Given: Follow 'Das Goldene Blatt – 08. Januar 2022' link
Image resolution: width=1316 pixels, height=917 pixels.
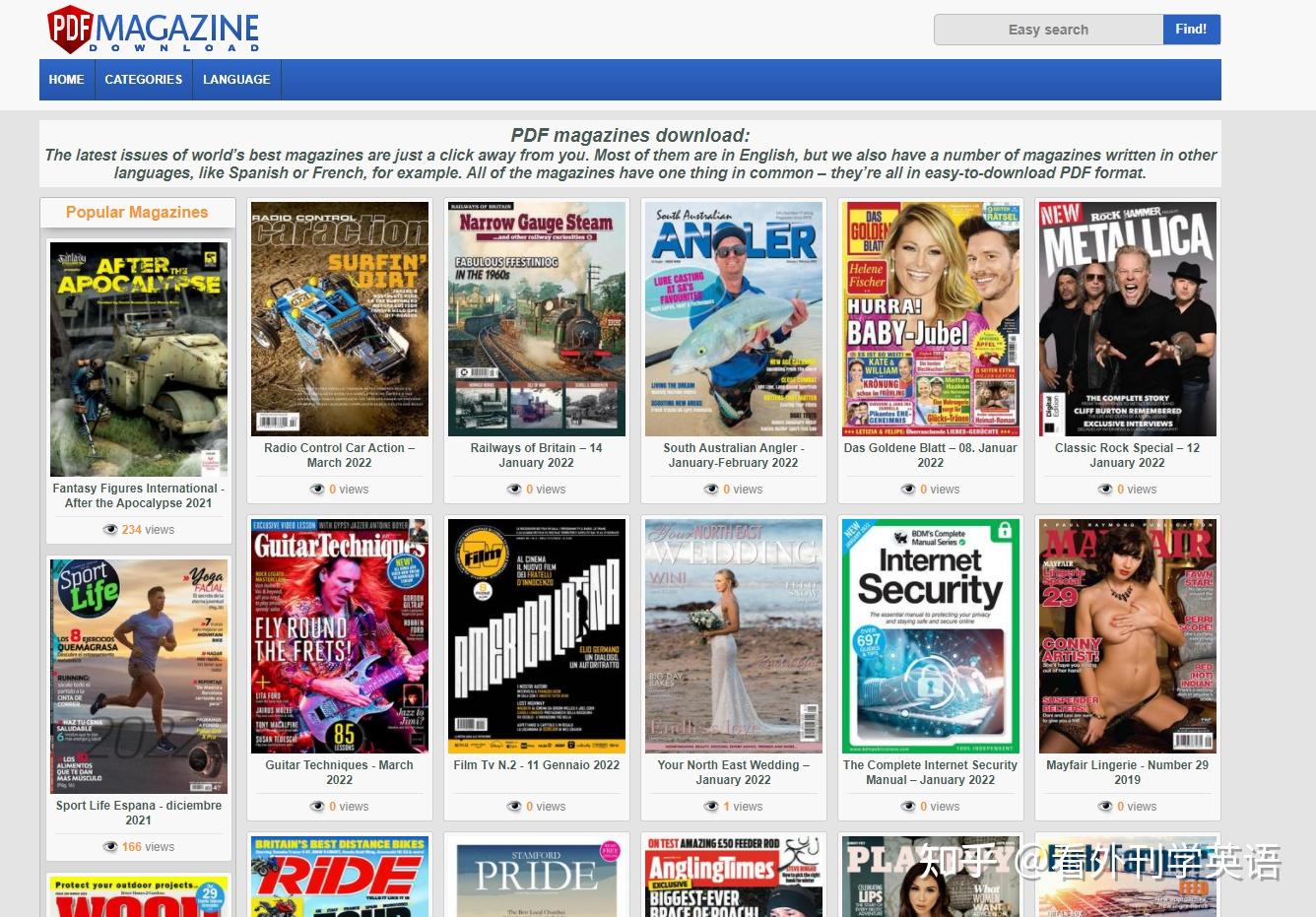Looking at the screenshot, I should [931, 455].
